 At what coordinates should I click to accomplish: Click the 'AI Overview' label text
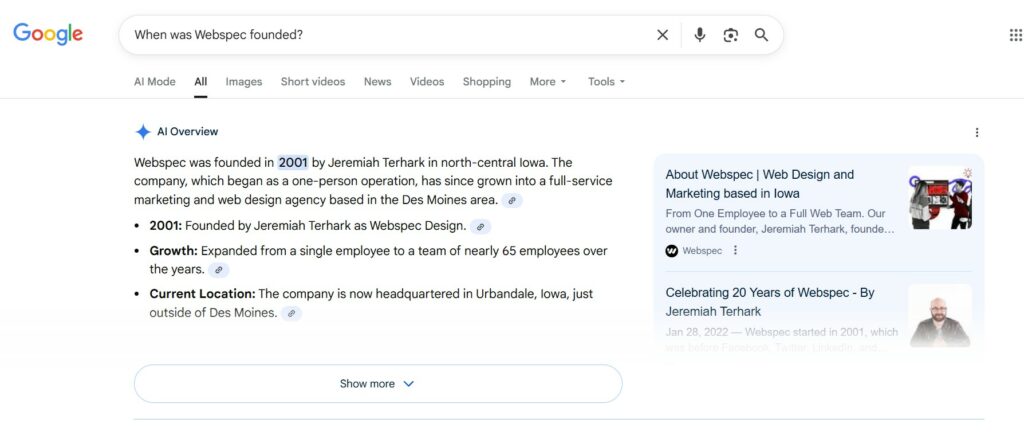click(x=187, y=132)
